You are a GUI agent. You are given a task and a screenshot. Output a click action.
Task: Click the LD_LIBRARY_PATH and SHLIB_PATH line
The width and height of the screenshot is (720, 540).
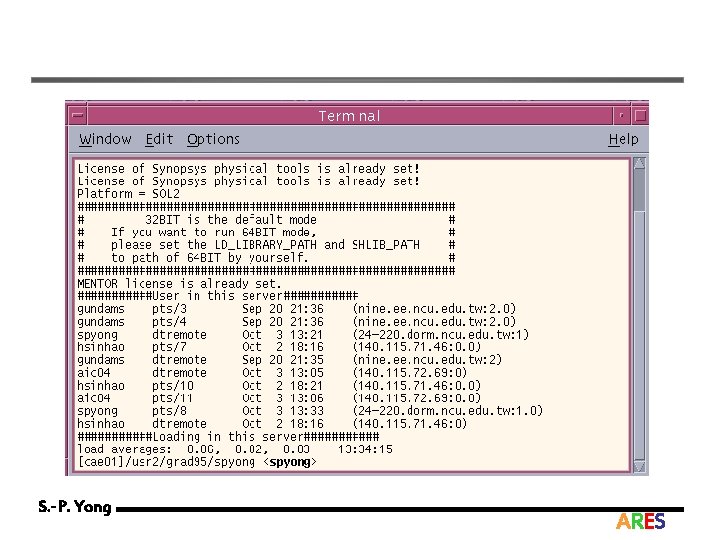click(266, 245)
